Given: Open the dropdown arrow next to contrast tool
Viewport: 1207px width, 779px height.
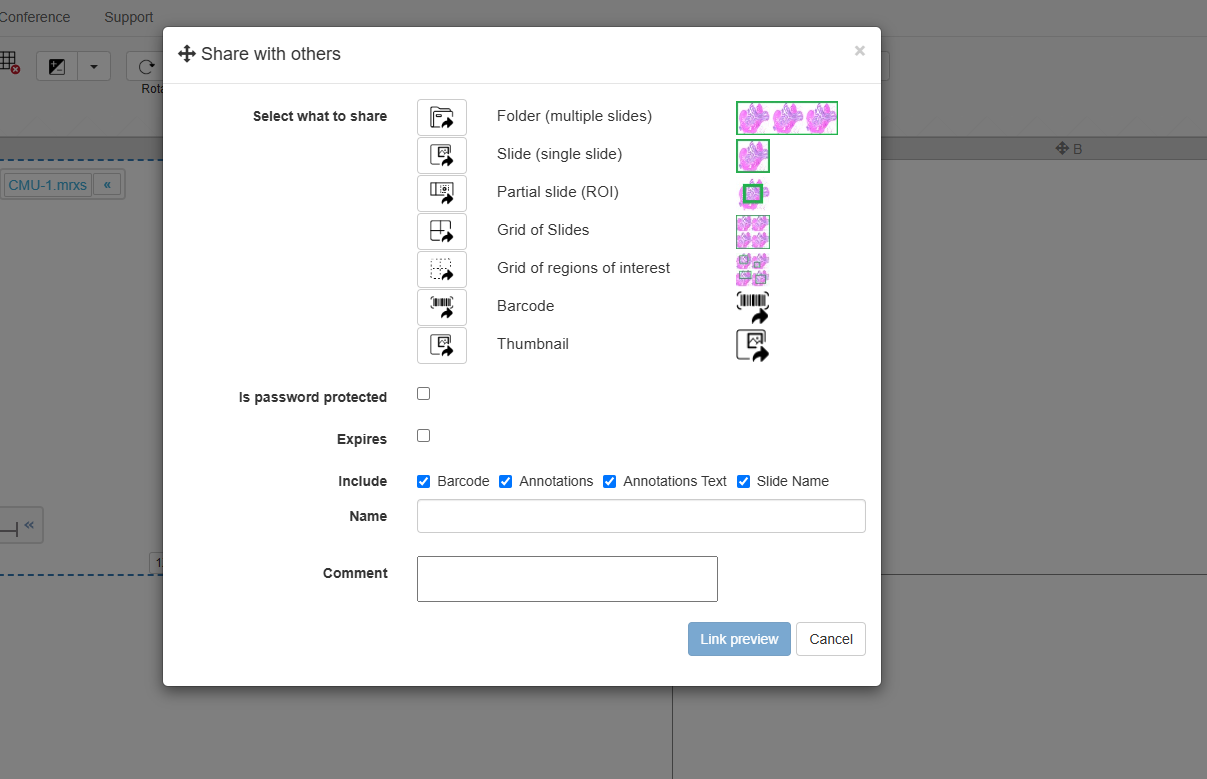Looking at the screenshot, I should pos(94,67).
